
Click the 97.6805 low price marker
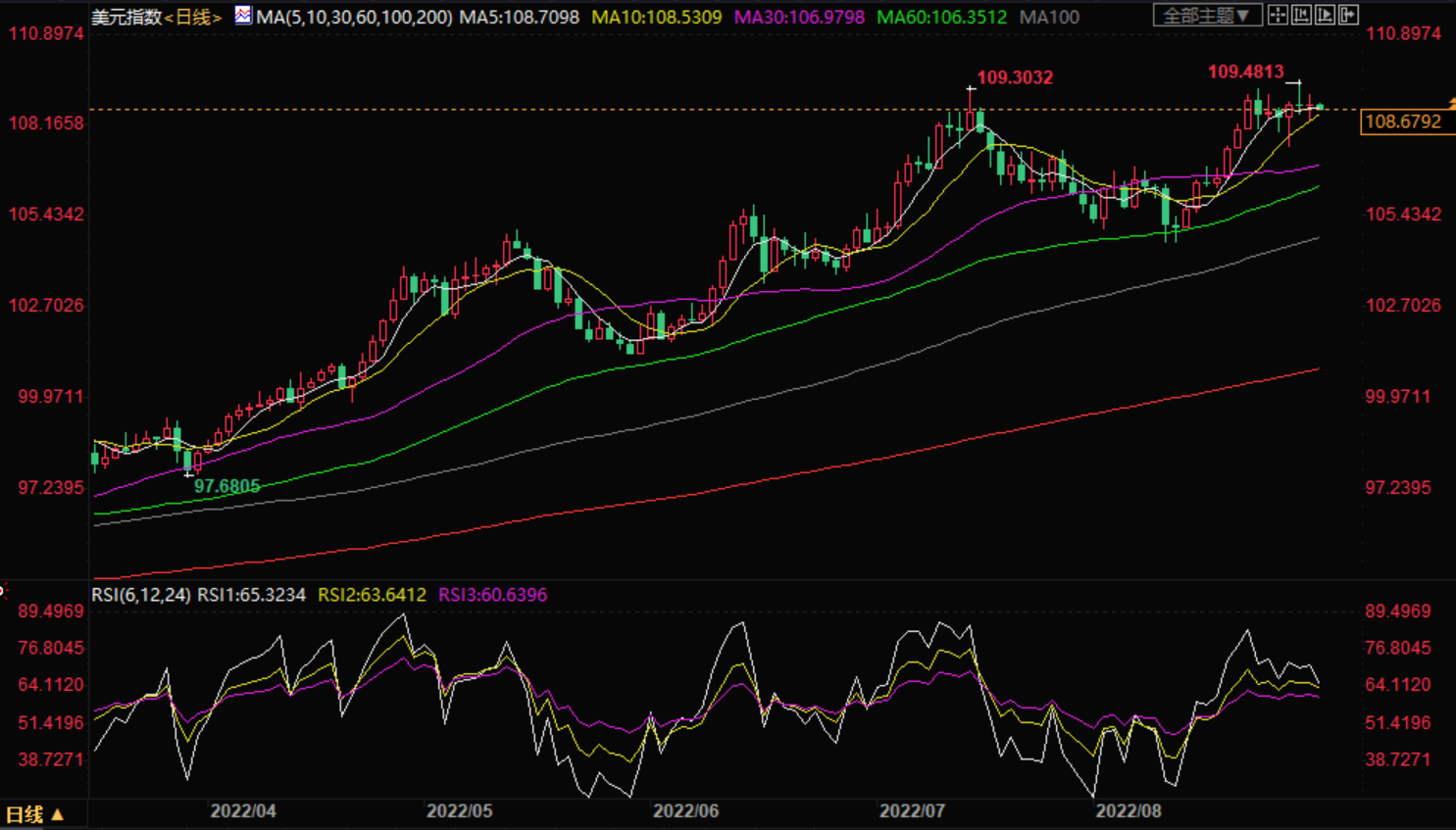tap(226, 486)
